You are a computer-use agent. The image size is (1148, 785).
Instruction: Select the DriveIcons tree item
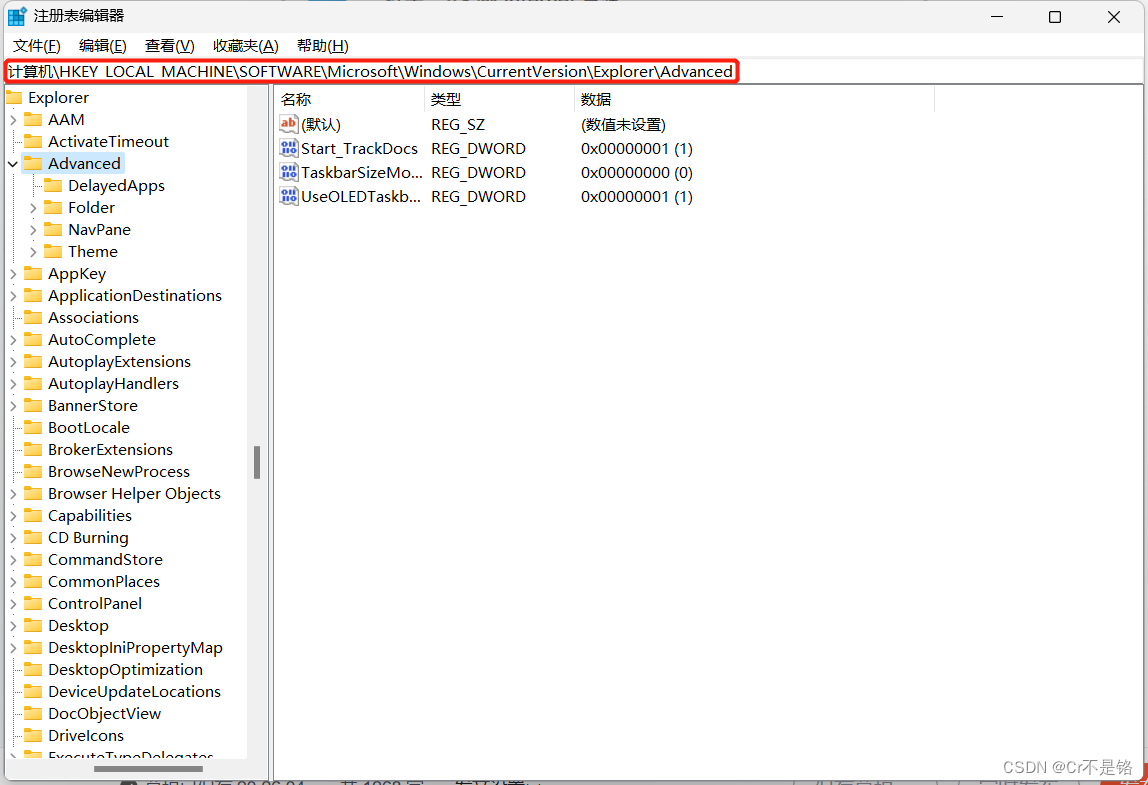coord(86,735)
